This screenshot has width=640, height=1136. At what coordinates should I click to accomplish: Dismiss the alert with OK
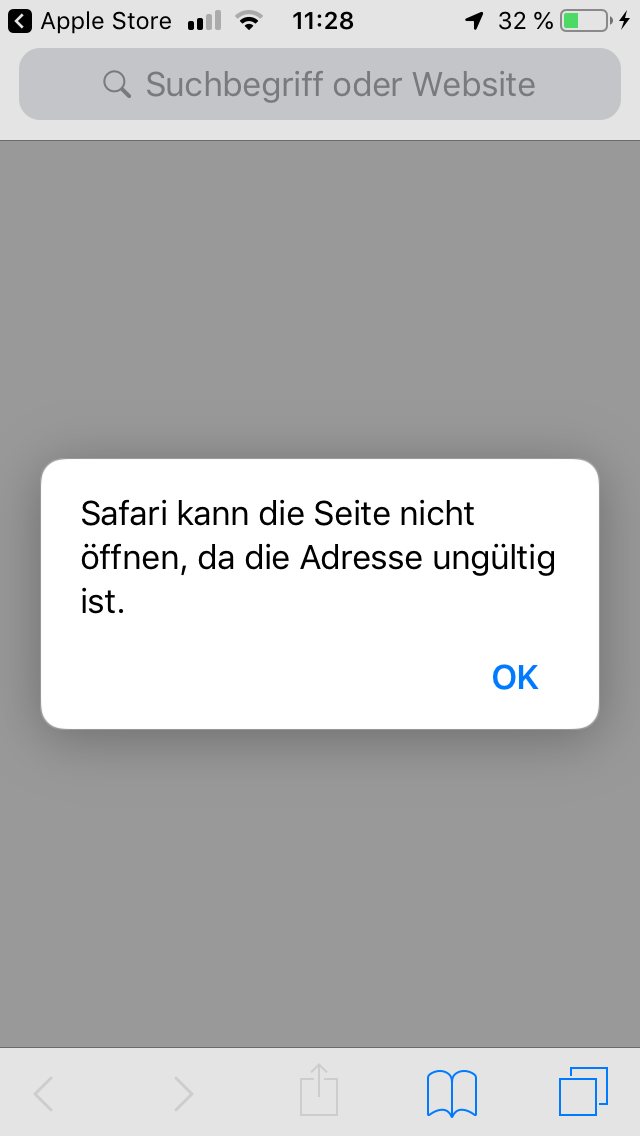515,677
